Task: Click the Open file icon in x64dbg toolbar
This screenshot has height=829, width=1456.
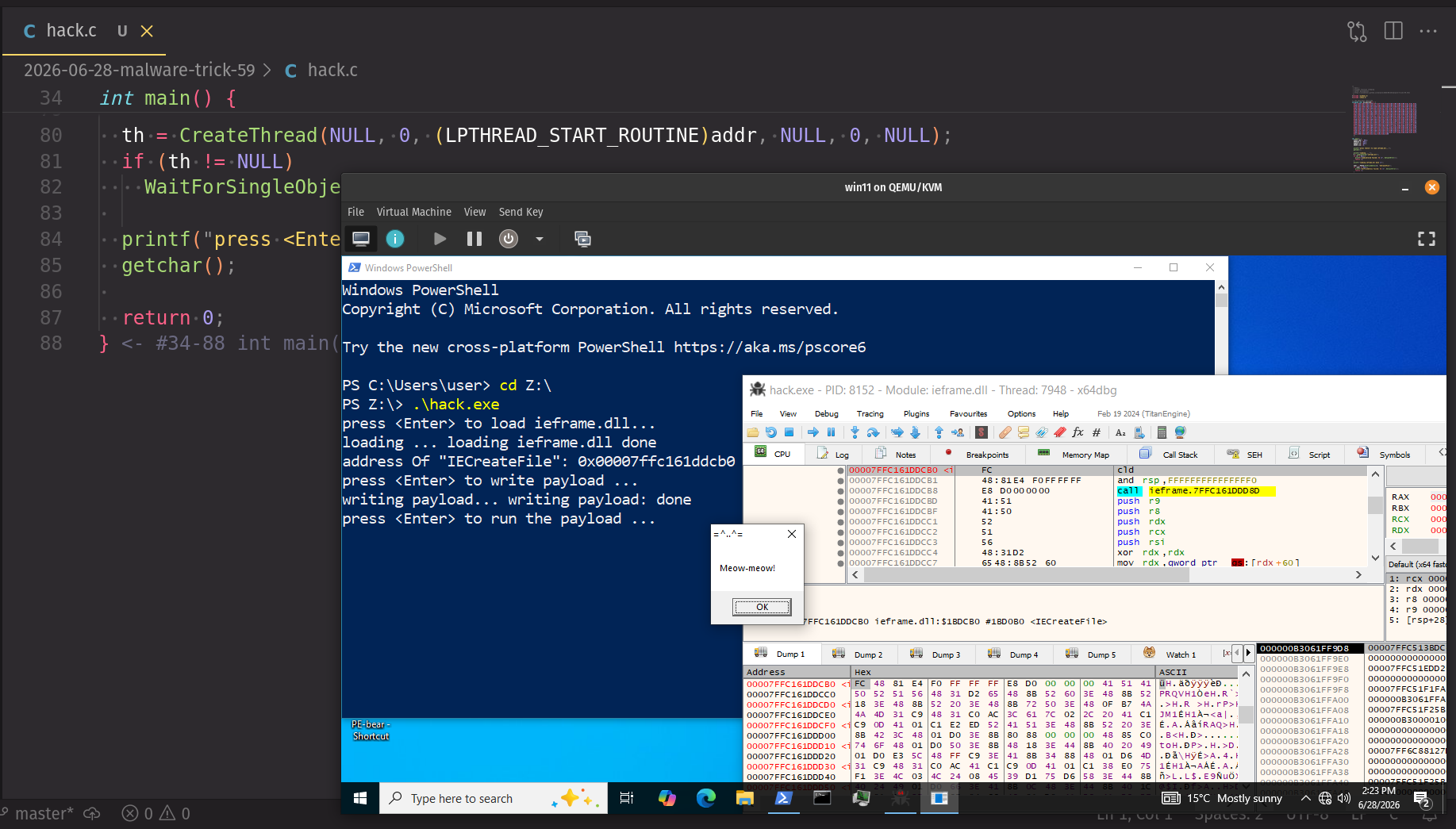Action: point(752,432)
